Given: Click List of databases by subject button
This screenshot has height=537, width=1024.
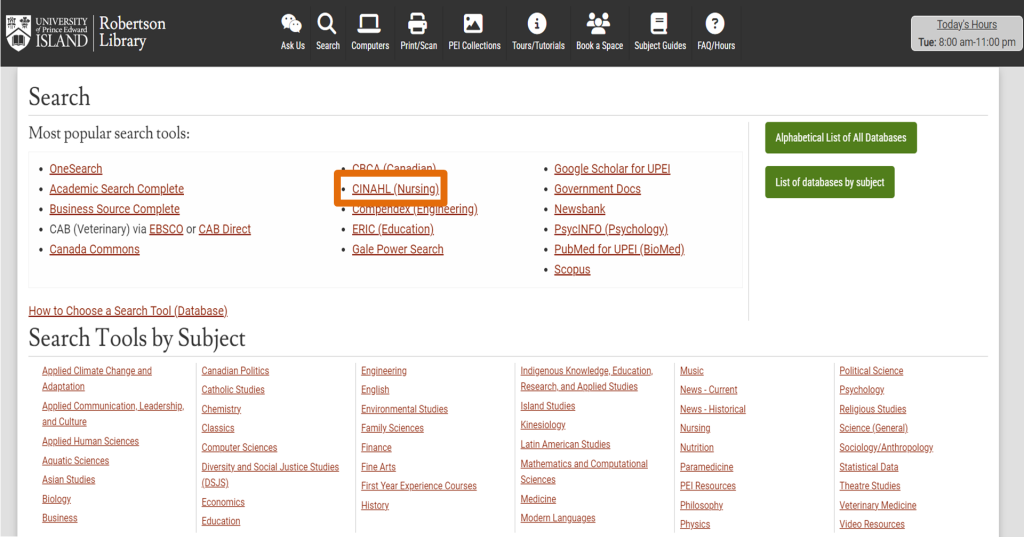Looking at the screenshot, I should pyautogui.click(x=829, y=182).
